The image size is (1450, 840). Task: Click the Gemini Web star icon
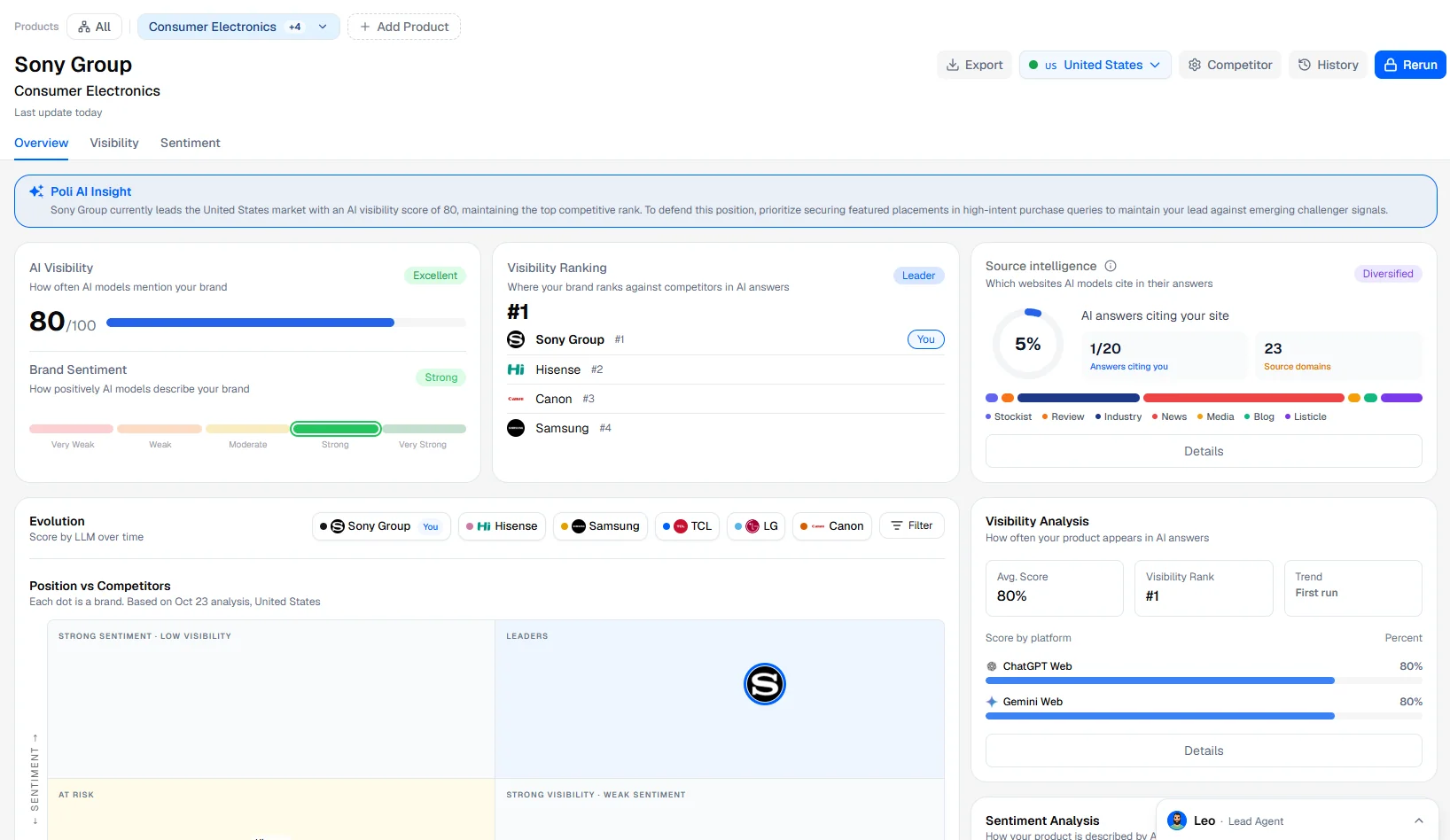[x=992, y=702]
